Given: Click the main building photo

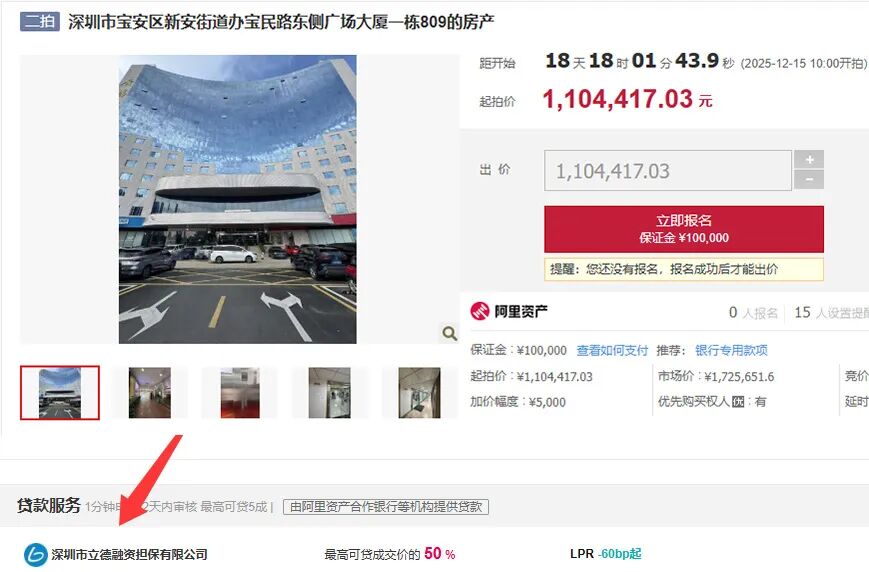Looking at the screenshot, I should 238,199.
